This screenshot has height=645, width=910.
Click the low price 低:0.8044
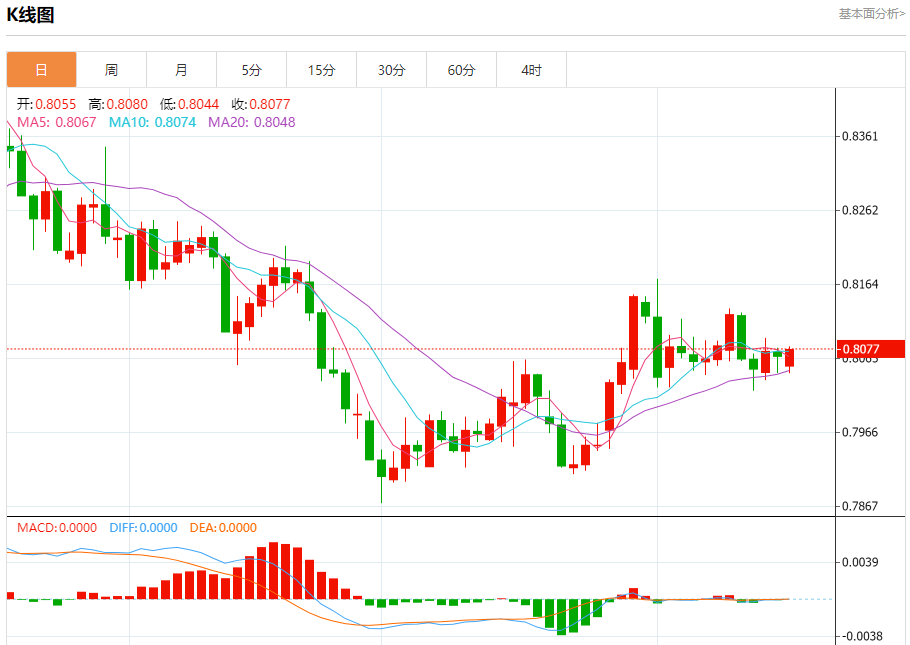coord(189,104)
